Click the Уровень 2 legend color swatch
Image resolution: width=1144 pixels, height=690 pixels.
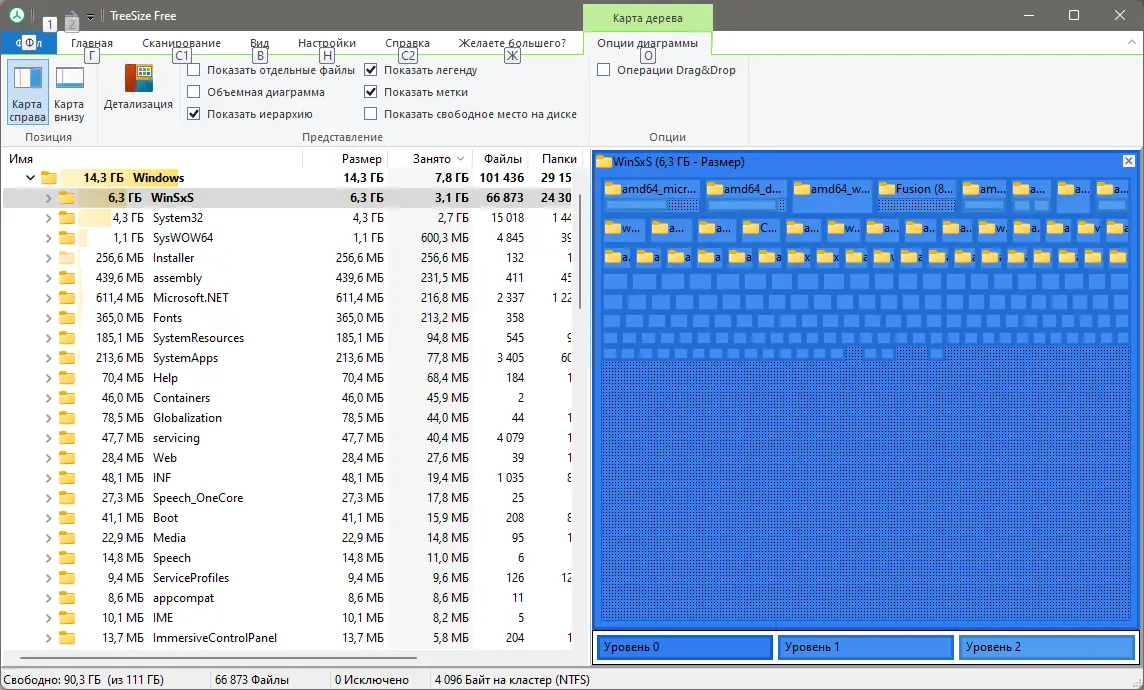point(1046,647)
